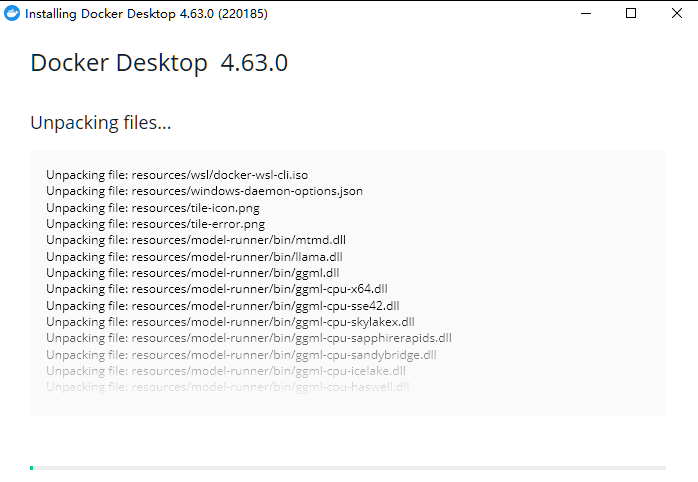Close the Docker Desktop installer window
The width and height of the screenshot is (698, 482).
click(x=675, y=14)
